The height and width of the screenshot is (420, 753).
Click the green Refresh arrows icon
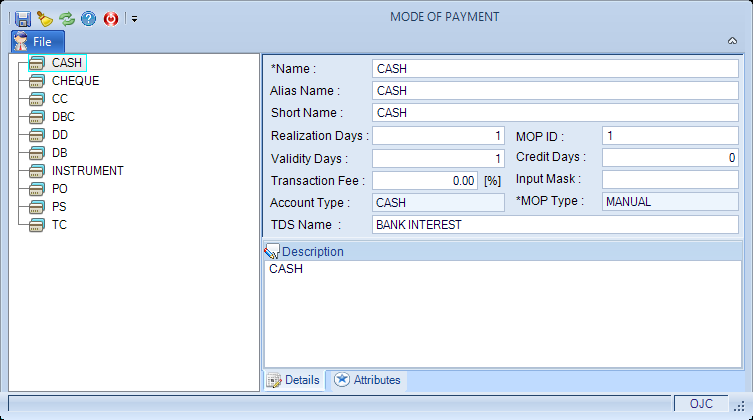[67, 19]
